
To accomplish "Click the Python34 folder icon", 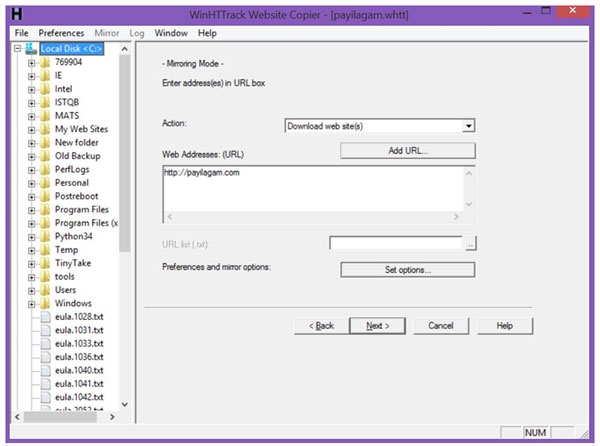I will (x=45, y=236).
